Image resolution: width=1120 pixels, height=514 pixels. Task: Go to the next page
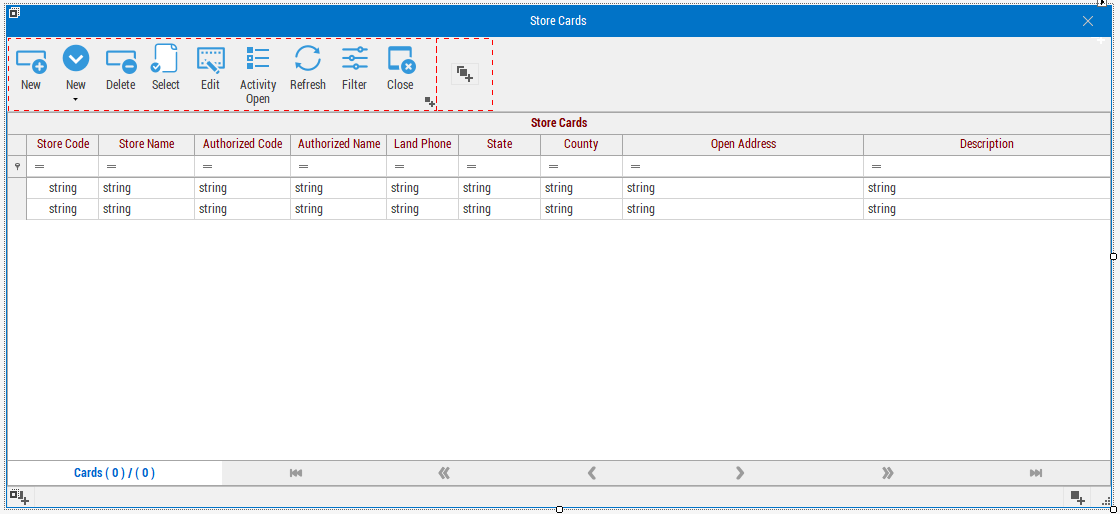(740, 473)
